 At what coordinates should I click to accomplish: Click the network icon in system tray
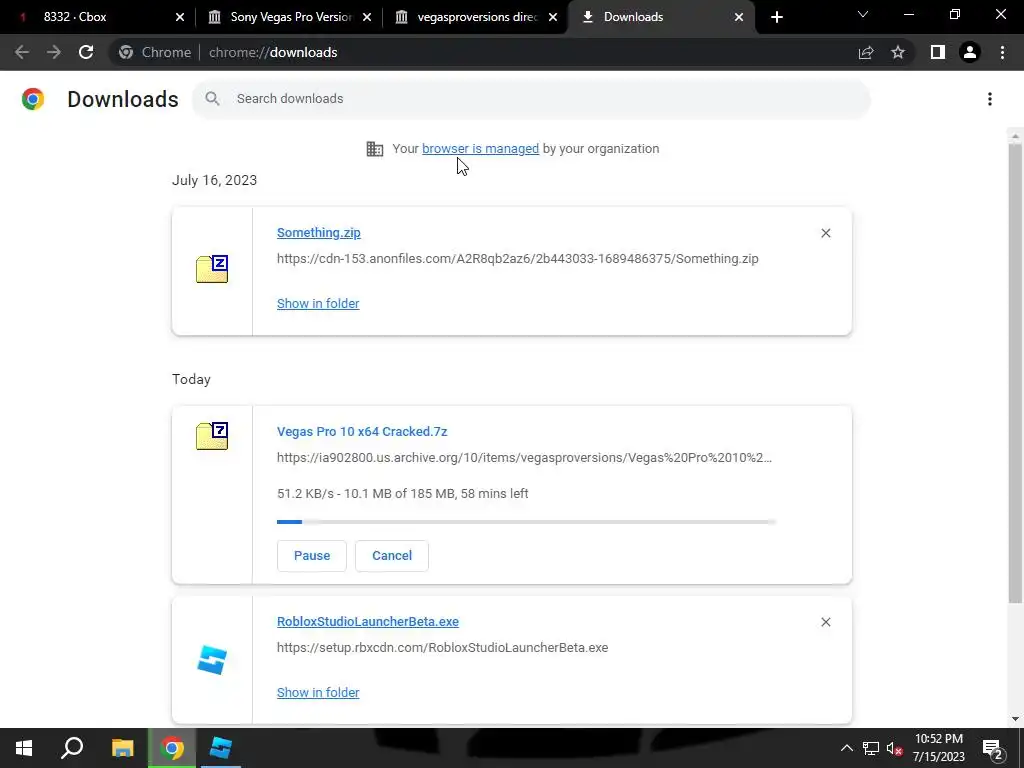tap(871, 748)
